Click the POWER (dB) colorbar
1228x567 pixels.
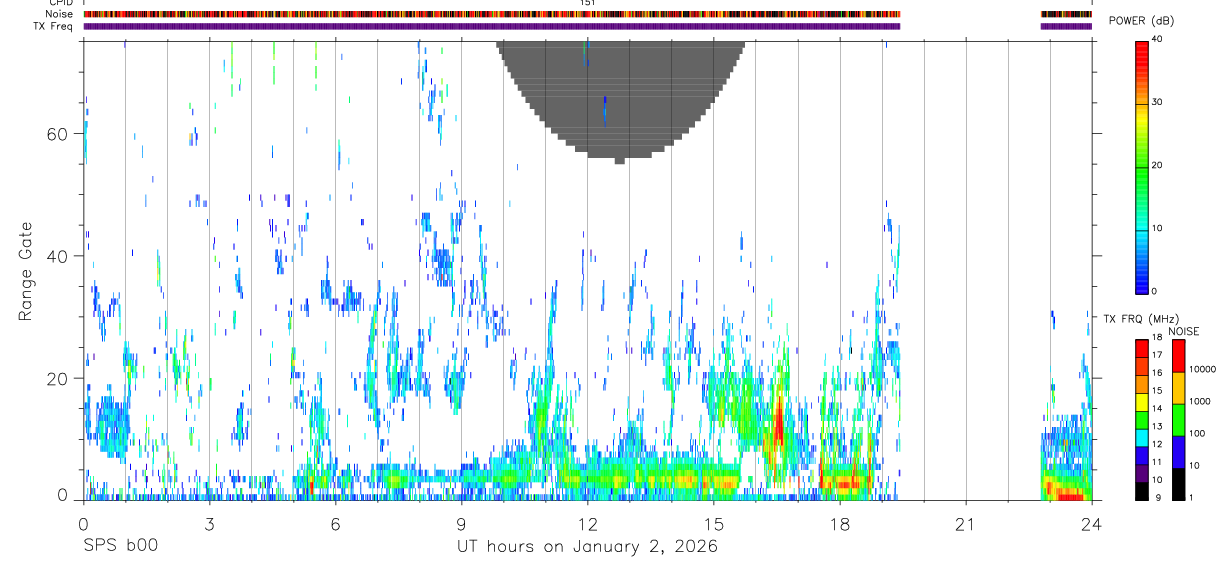click(1142, 166)
